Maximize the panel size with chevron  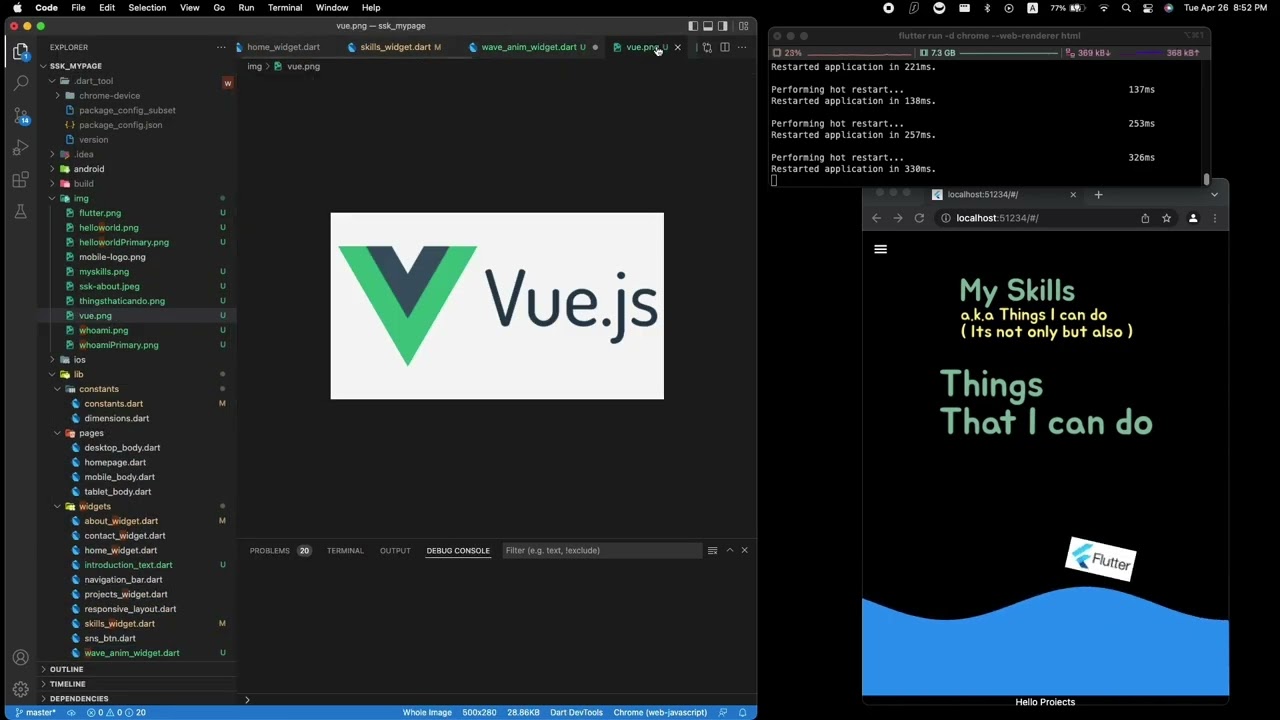tap(729, 550)
